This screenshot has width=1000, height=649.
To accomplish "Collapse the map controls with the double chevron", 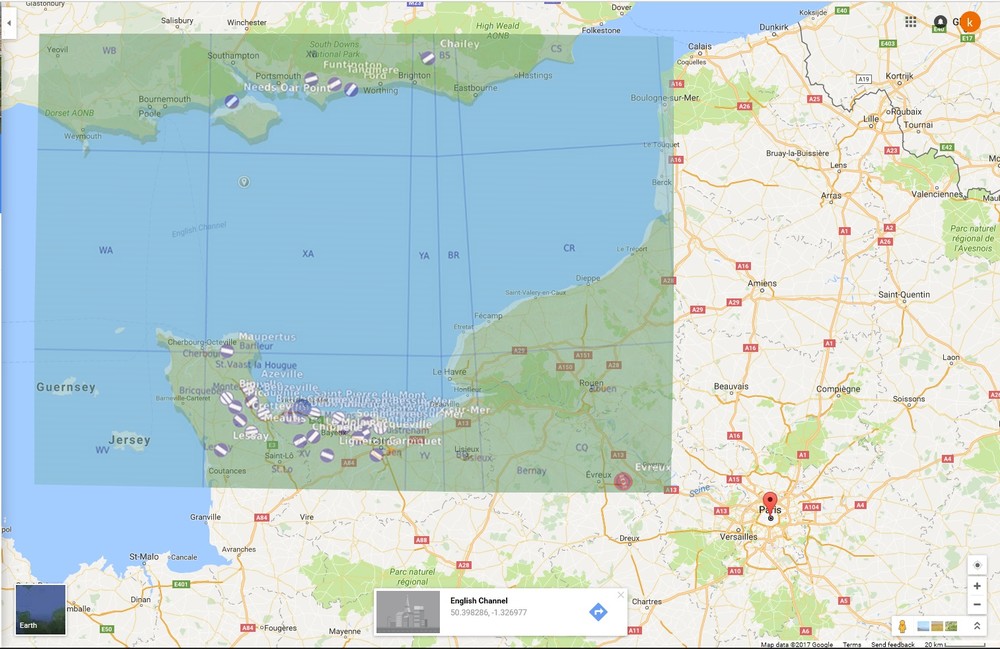I will 977,625.
